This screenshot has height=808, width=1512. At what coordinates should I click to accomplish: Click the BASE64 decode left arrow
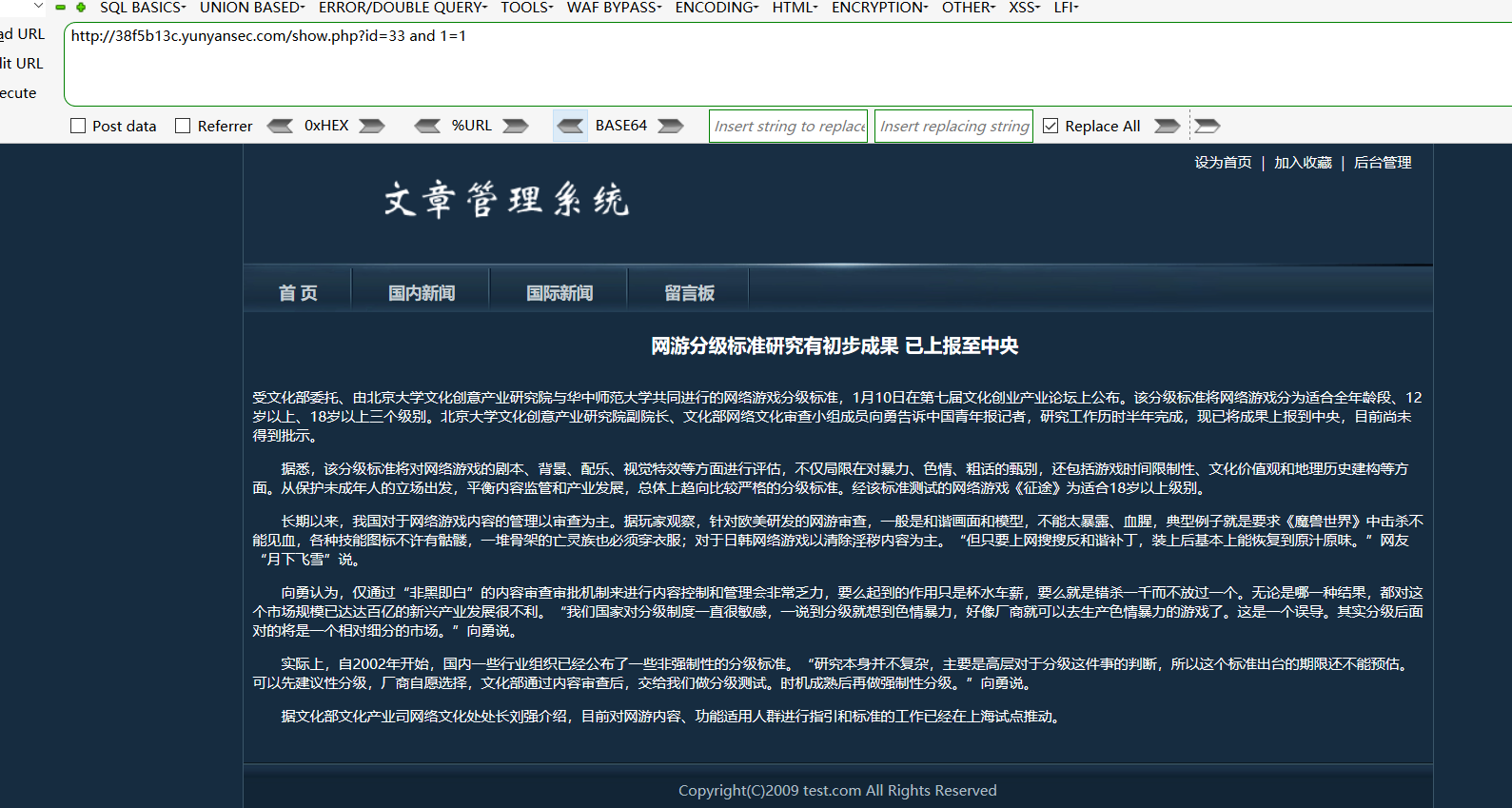[571, 126]
